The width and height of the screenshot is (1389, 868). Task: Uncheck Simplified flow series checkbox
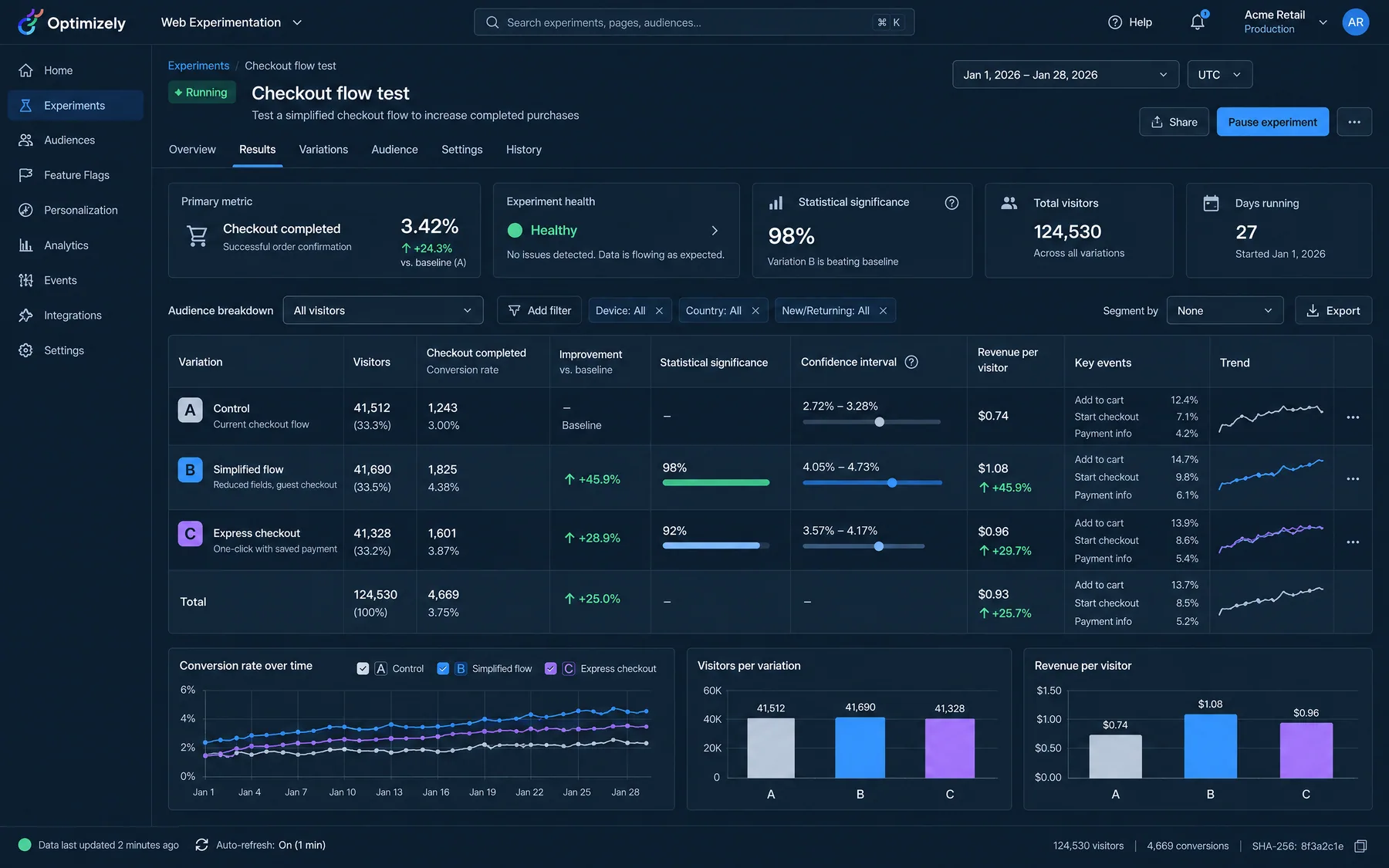click(x=443, y=669)
